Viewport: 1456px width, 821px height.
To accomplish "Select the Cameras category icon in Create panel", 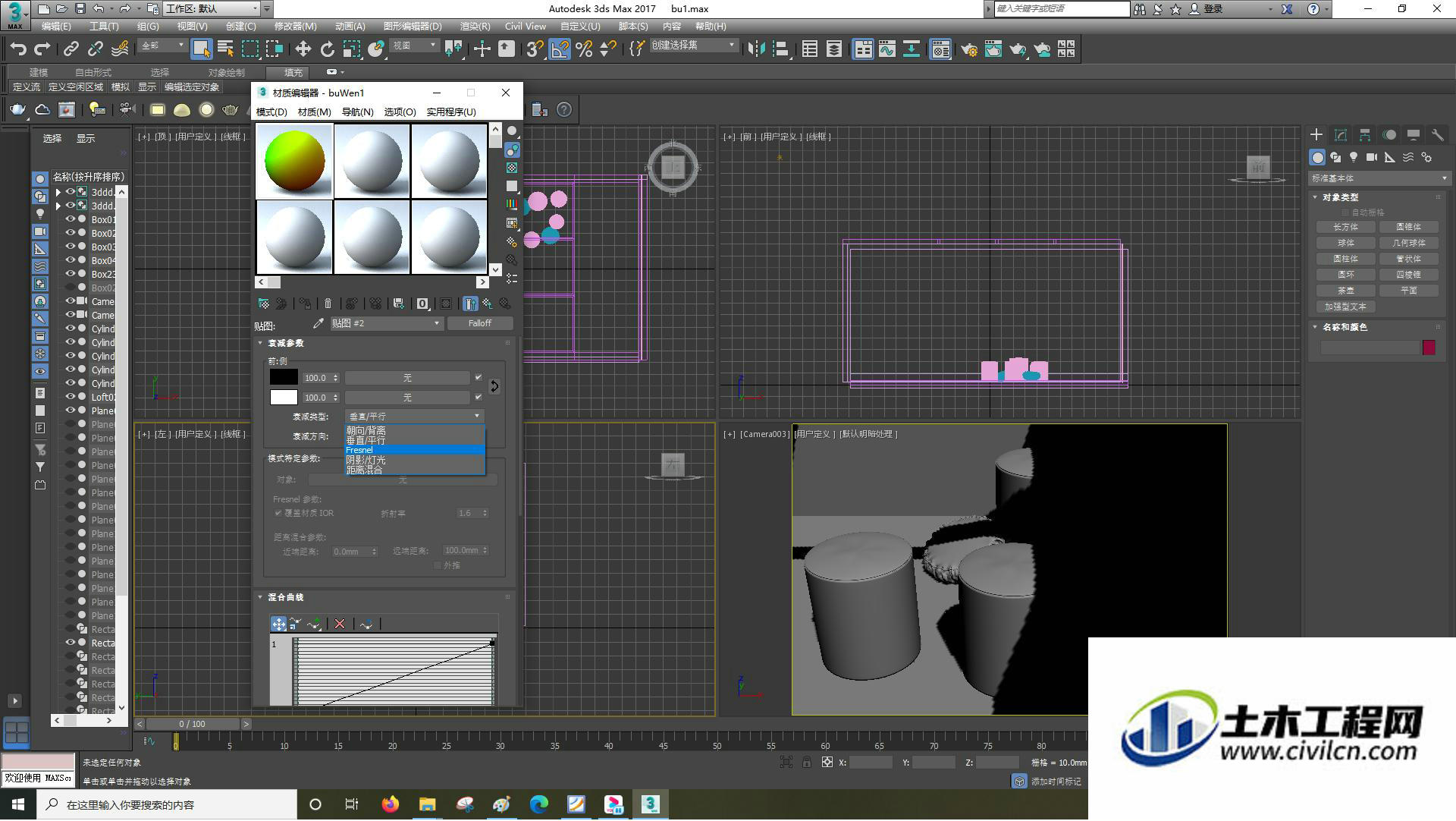I will 1372,157.
